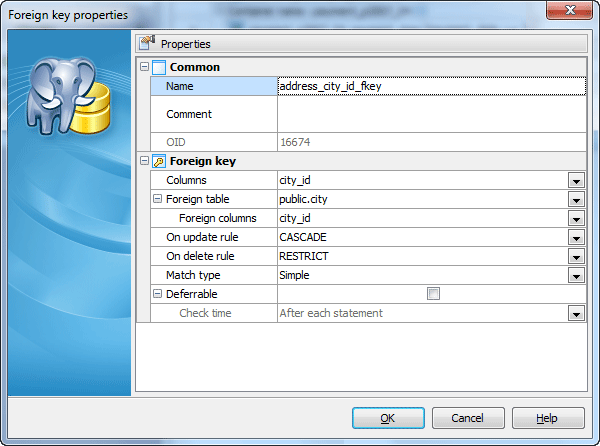
Task: Collapse the Deferrable node
Action: coord(157,294)
